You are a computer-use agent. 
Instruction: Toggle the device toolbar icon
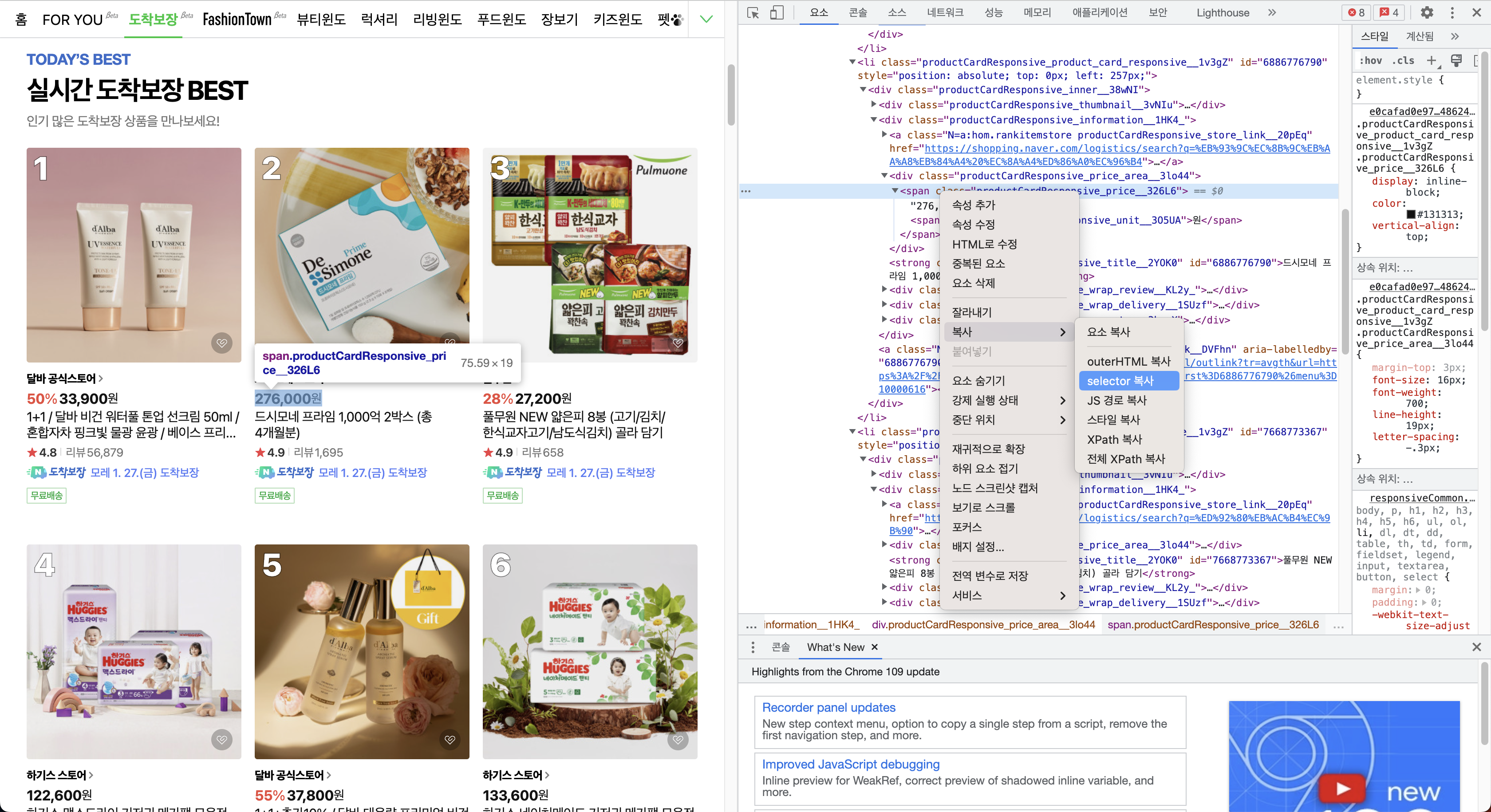coord(777,13)
